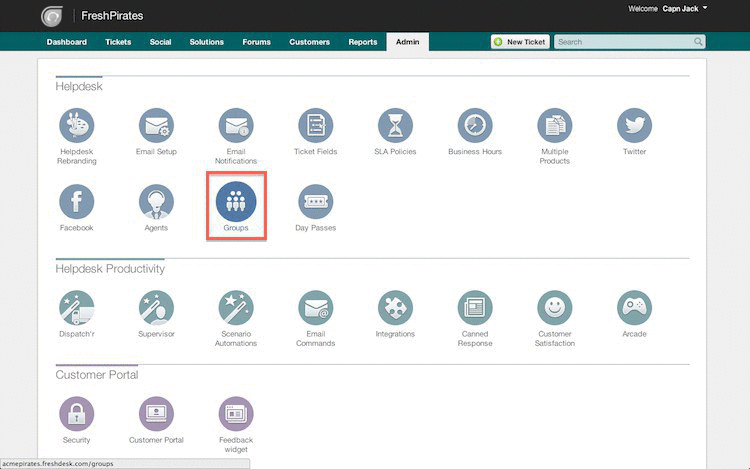Click the FreshPirates swirl logo

coord(52,16)
